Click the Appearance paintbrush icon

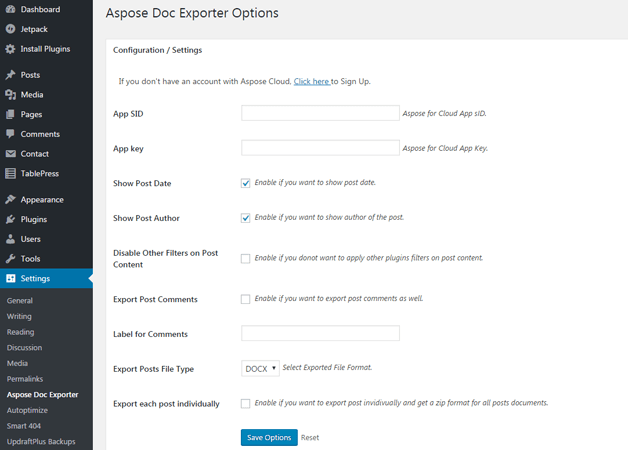tap(10, 199)
